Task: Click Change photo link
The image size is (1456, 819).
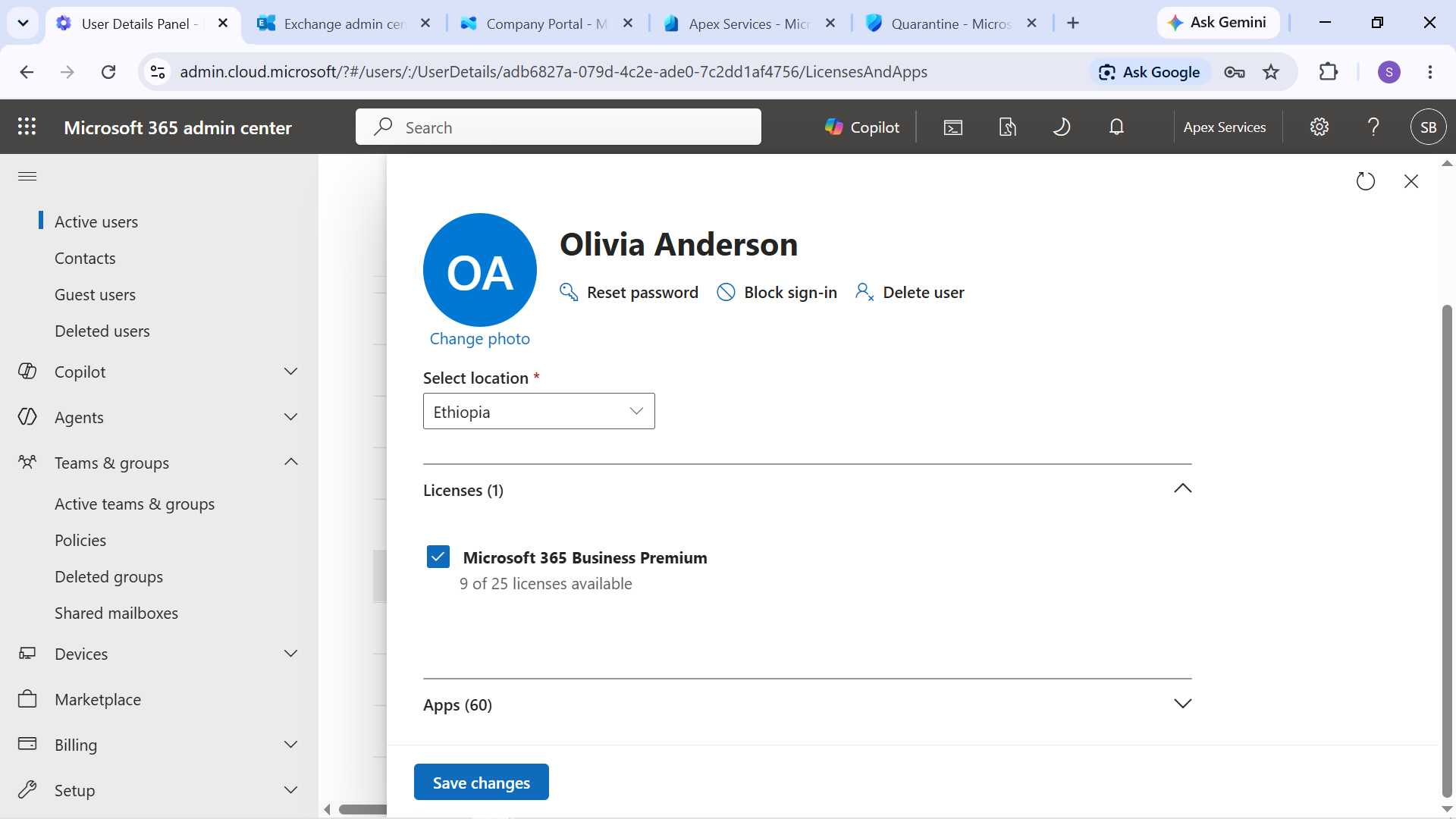Action: (x=480, y=338)
